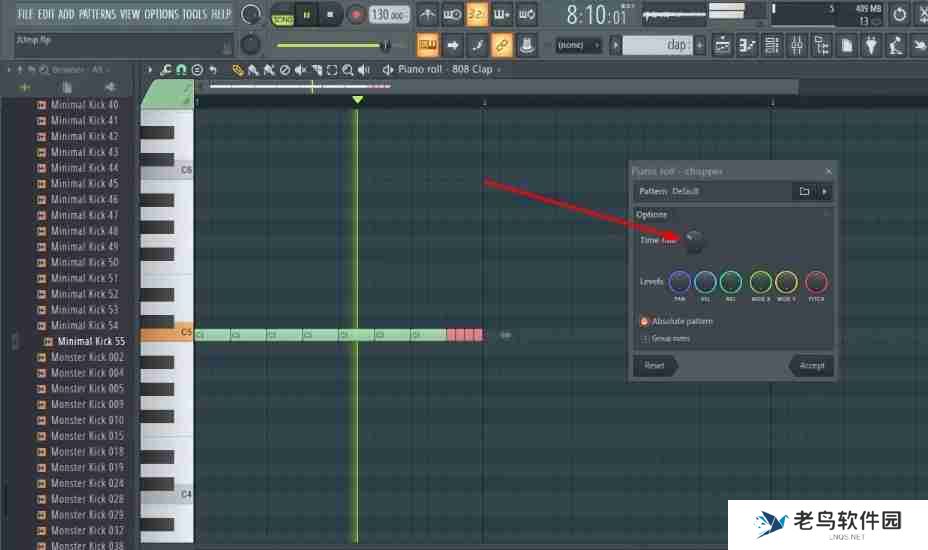Open the browser view icon
Viewport: 928px width, 550px height.
point(821,45)
